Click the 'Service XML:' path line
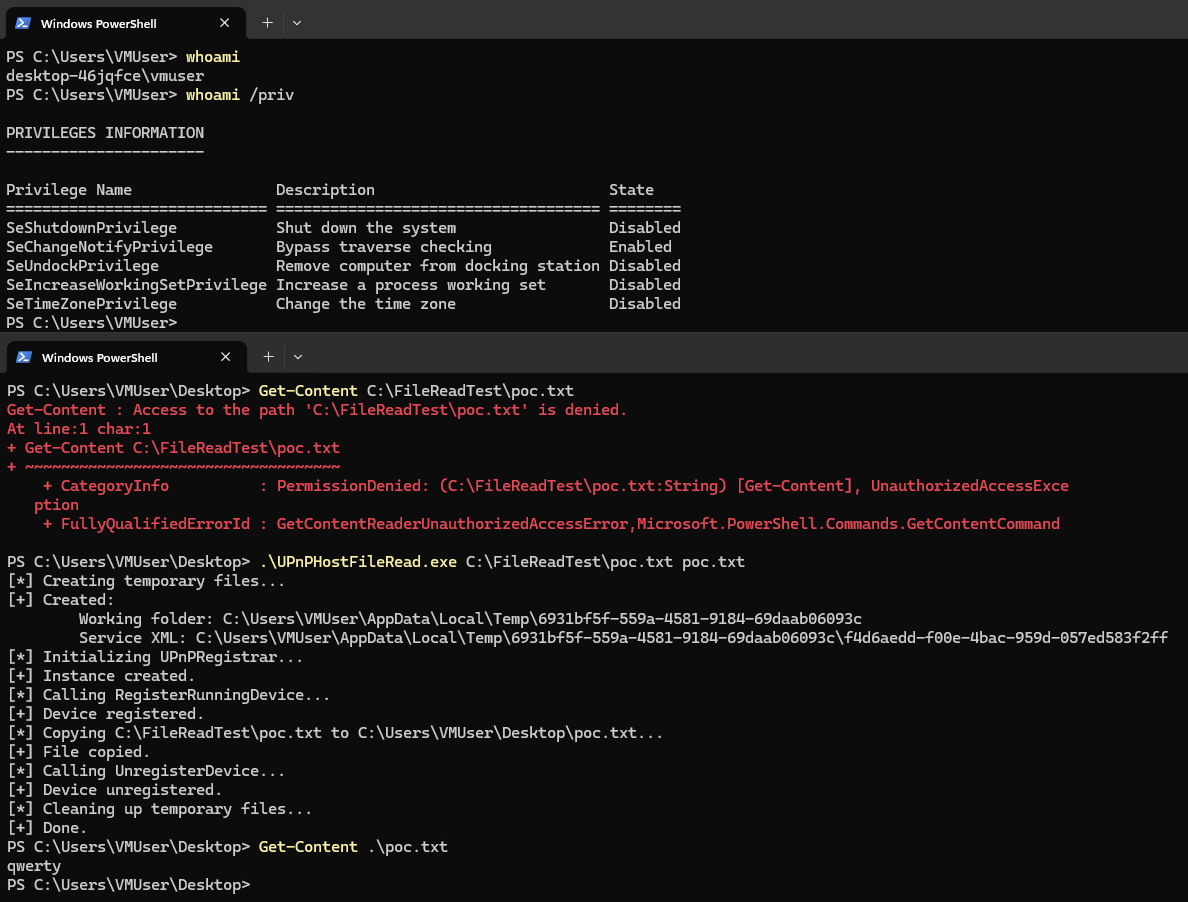 click(x=624, y=638)
